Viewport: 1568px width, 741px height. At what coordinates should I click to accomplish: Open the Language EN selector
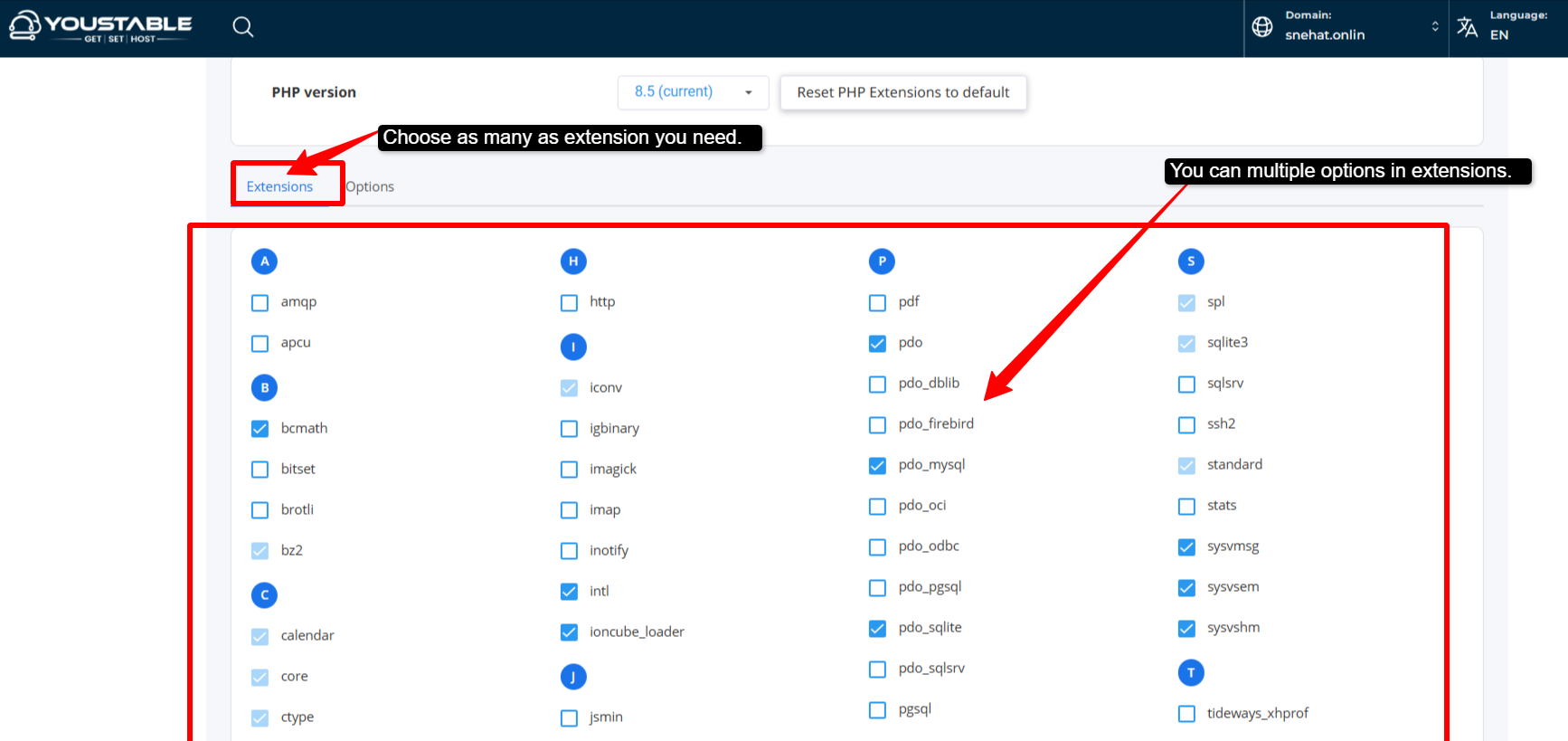(1508, 27)
